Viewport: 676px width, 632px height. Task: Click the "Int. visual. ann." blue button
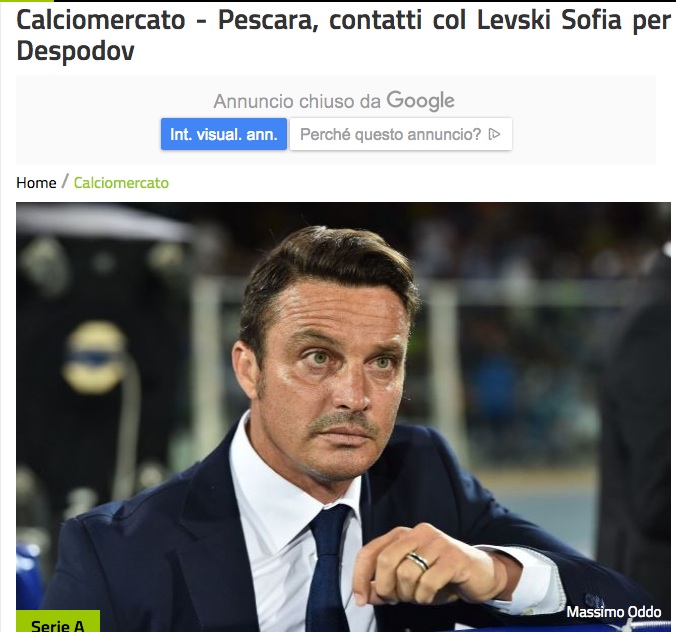click(224, 134)
